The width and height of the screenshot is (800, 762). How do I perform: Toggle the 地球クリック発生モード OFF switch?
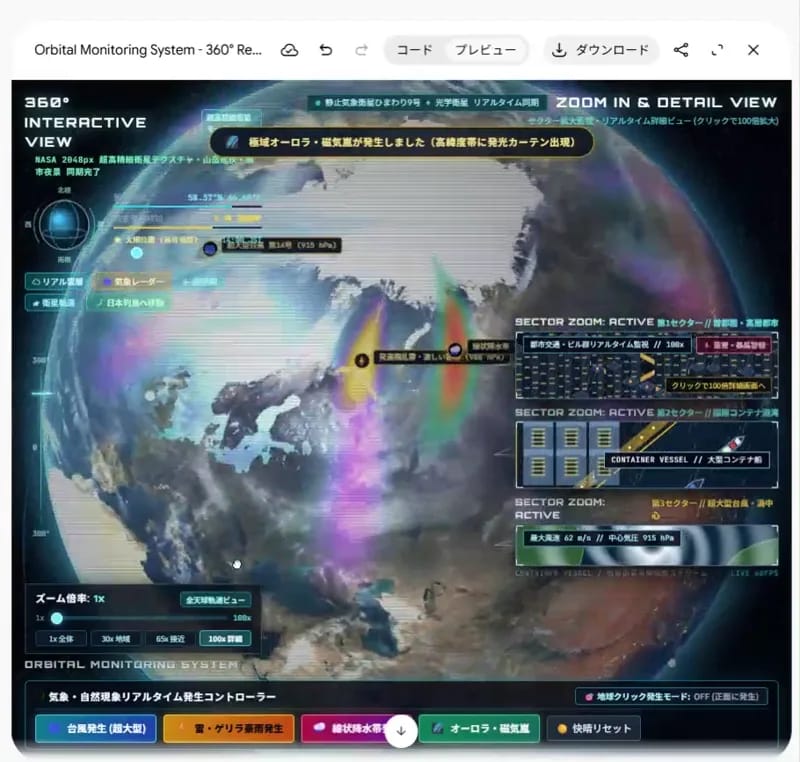pos(671,697)
